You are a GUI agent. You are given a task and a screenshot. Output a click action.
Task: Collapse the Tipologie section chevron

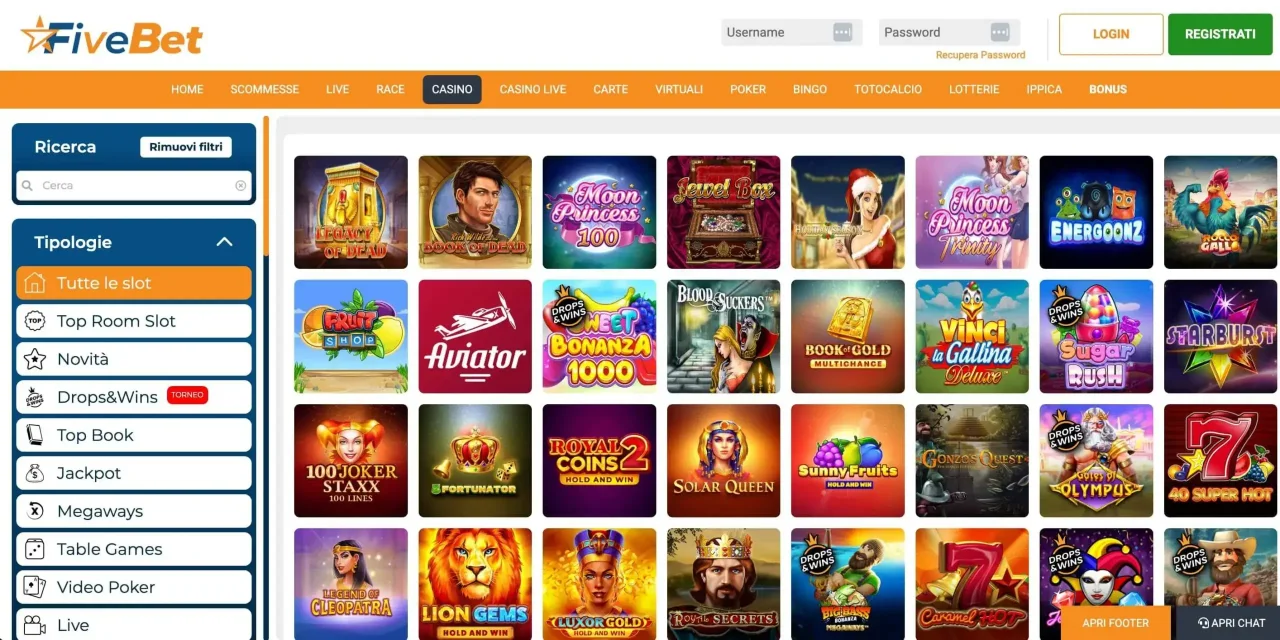pos(224,242)
